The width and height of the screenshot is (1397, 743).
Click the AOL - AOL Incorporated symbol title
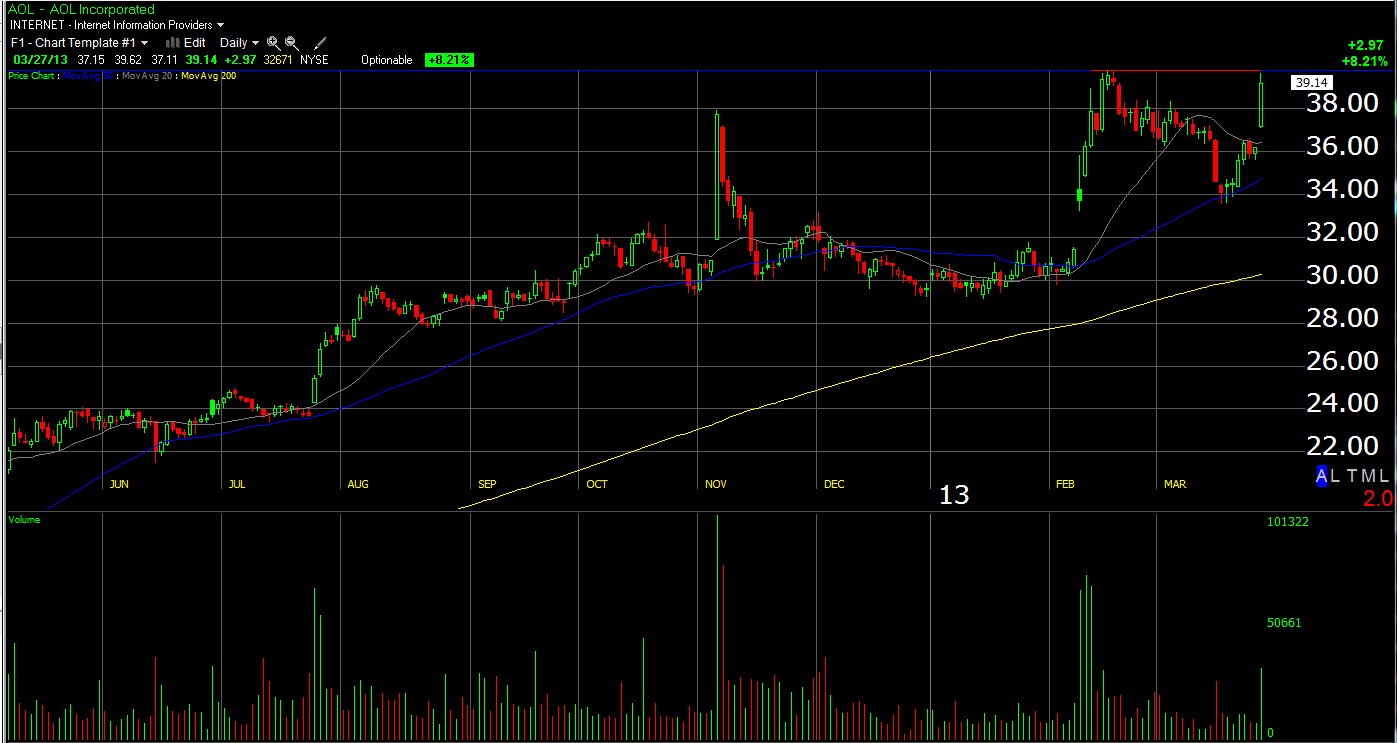(x=82, y=9)
